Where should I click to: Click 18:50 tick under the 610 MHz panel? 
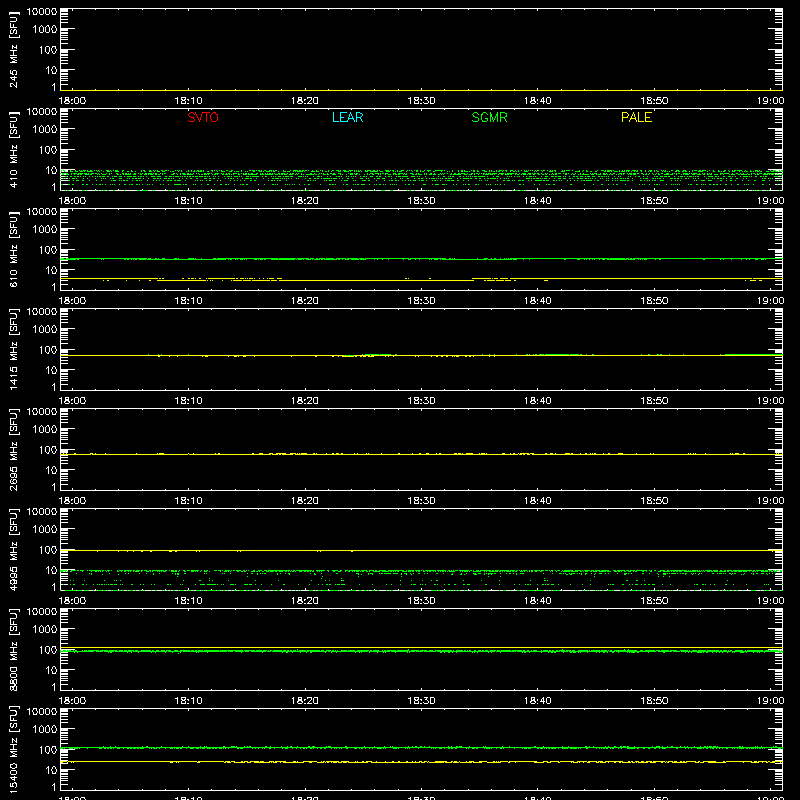pos(654,301)
